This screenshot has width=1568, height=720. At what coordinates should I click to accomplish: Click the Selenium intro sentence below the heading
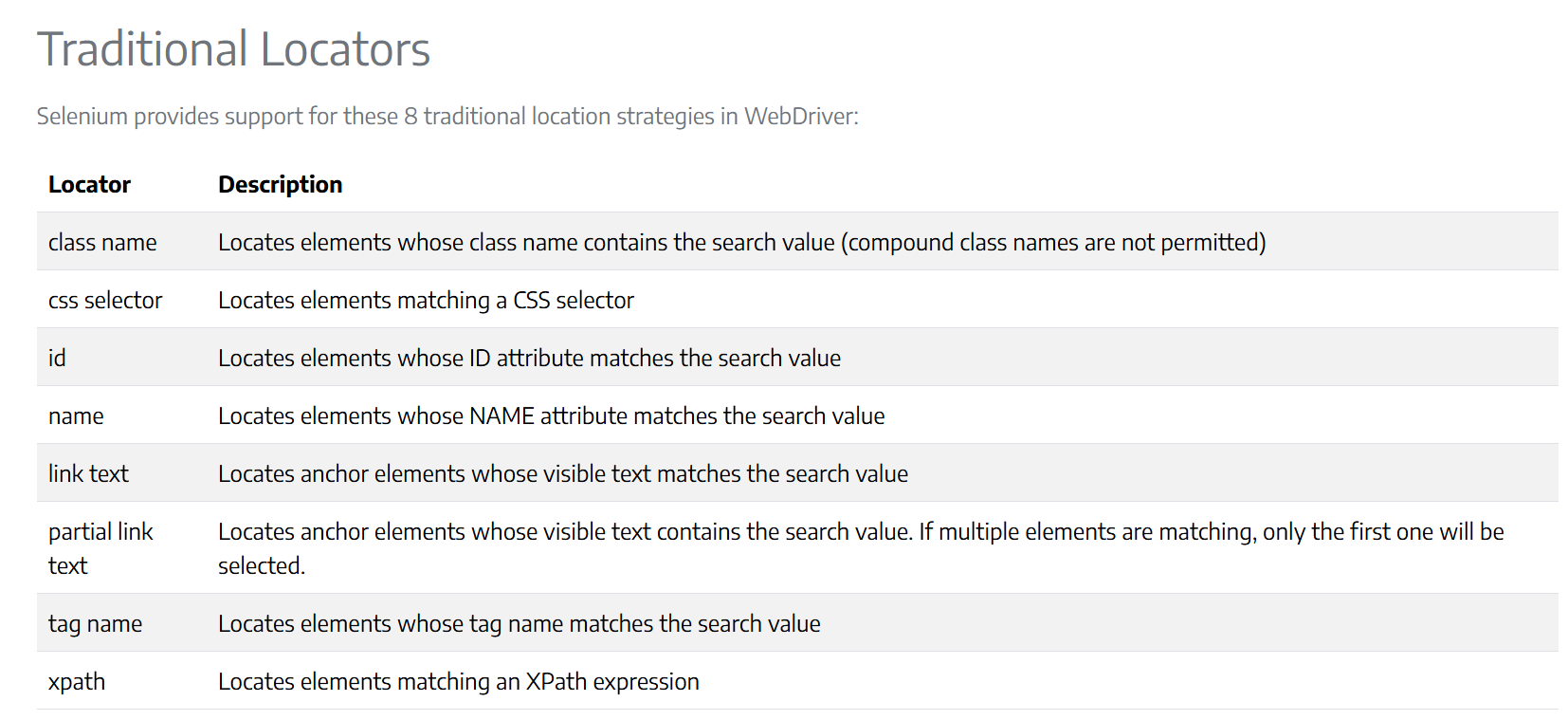pos(447,116)
